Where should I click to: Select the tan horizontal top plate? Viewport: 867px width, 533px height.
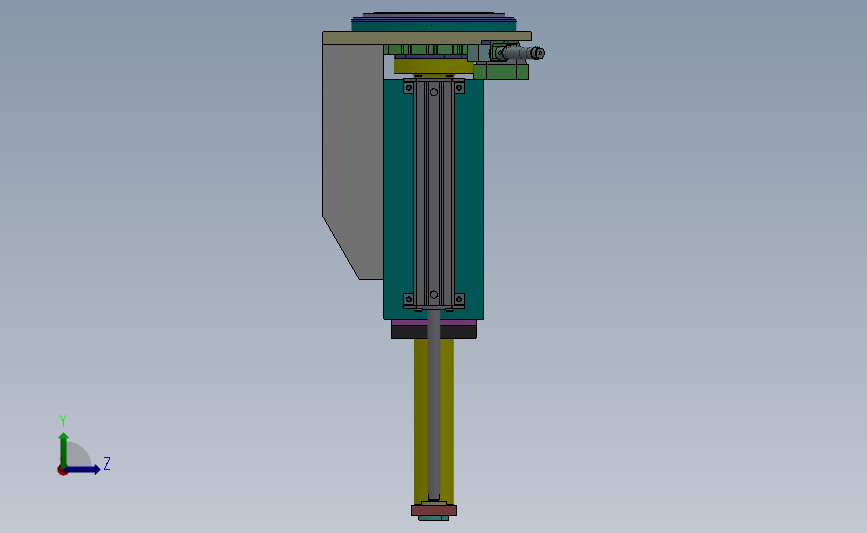[426, 38]
